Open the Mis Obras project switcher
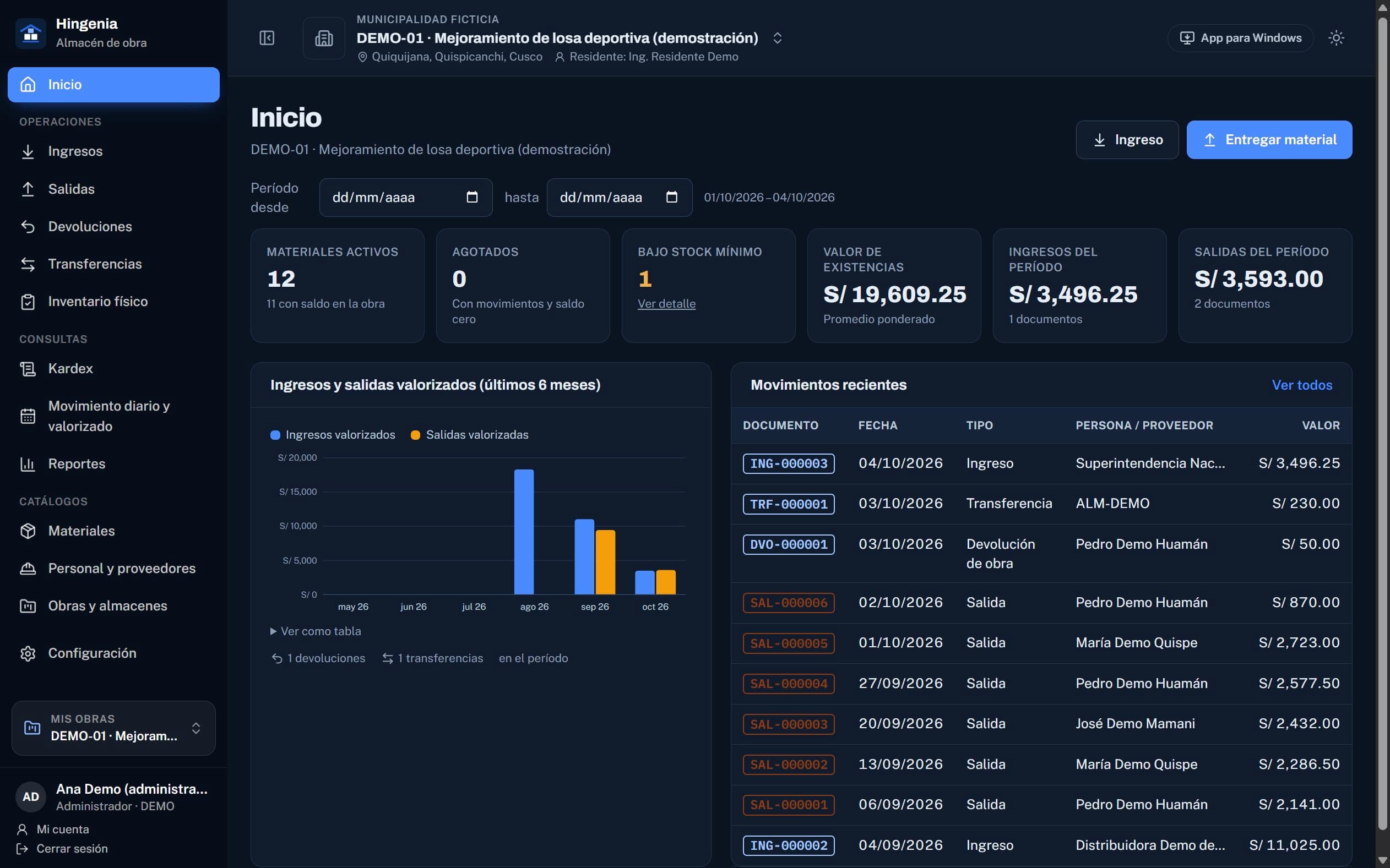This screenshot has width=1390, height=868. tap(114, 728)
